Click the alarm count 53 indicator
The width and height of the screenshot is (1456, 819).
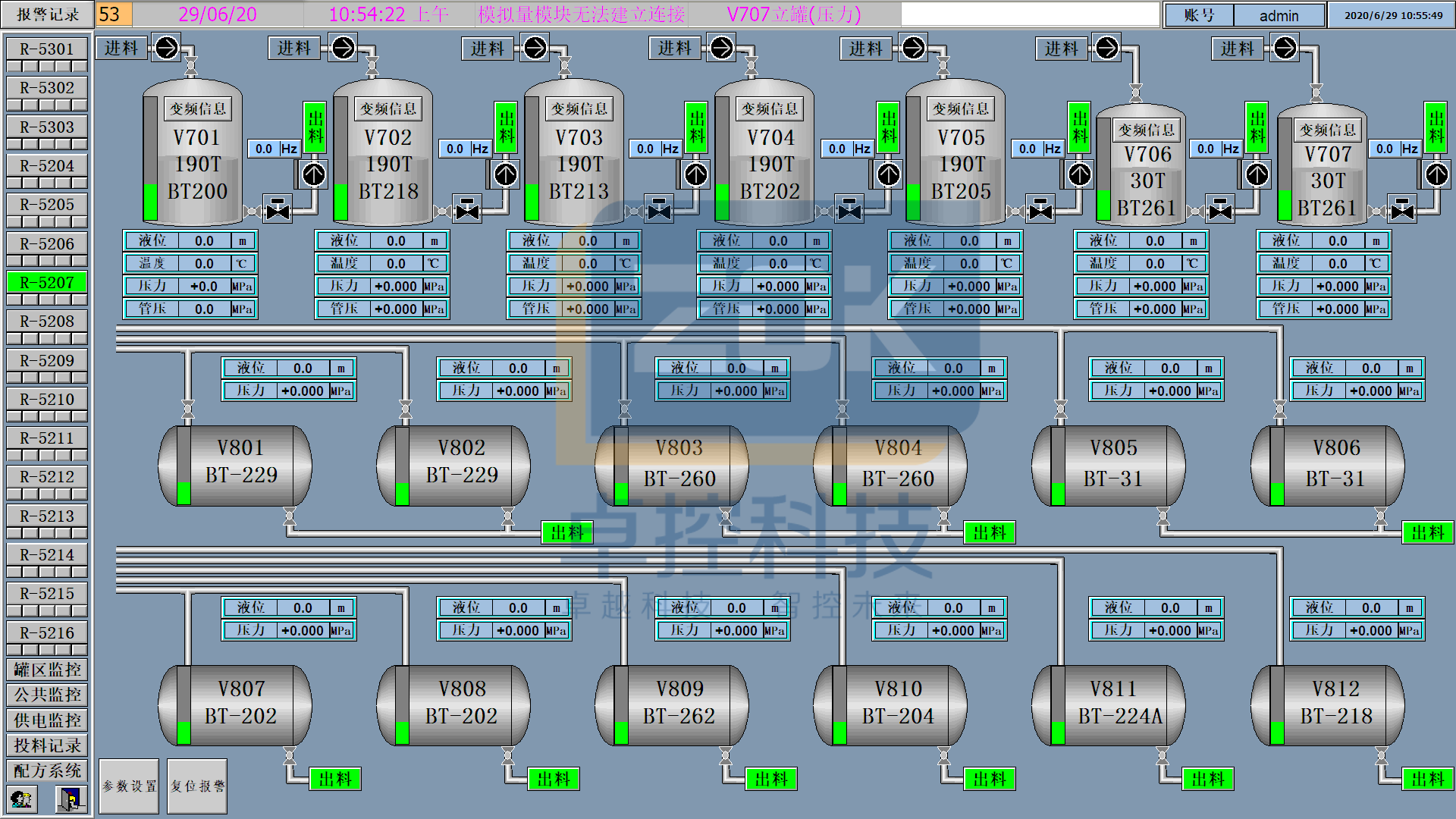114,14
